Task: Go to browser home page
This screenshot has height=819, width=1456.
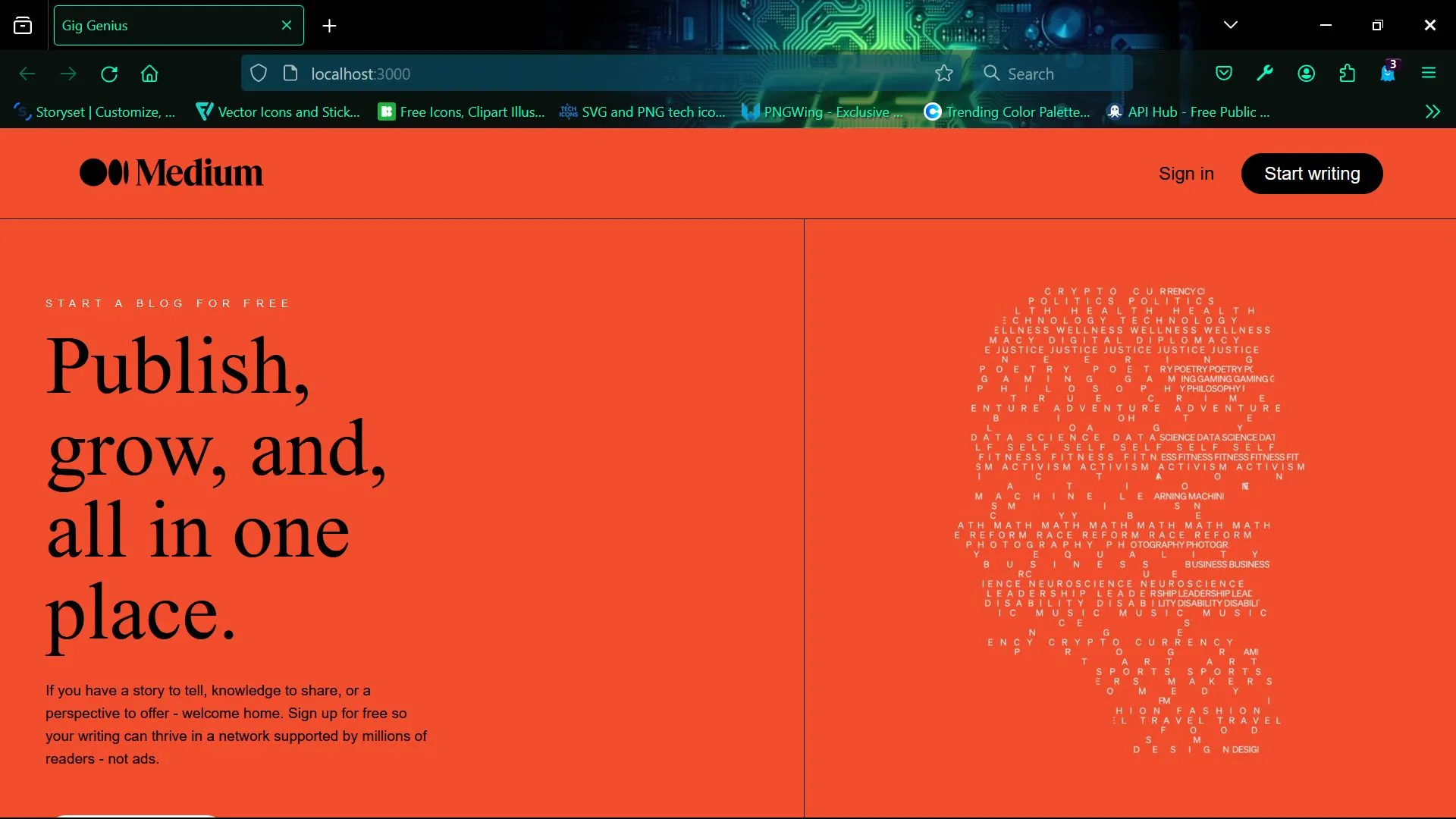Action: point(149,74)
